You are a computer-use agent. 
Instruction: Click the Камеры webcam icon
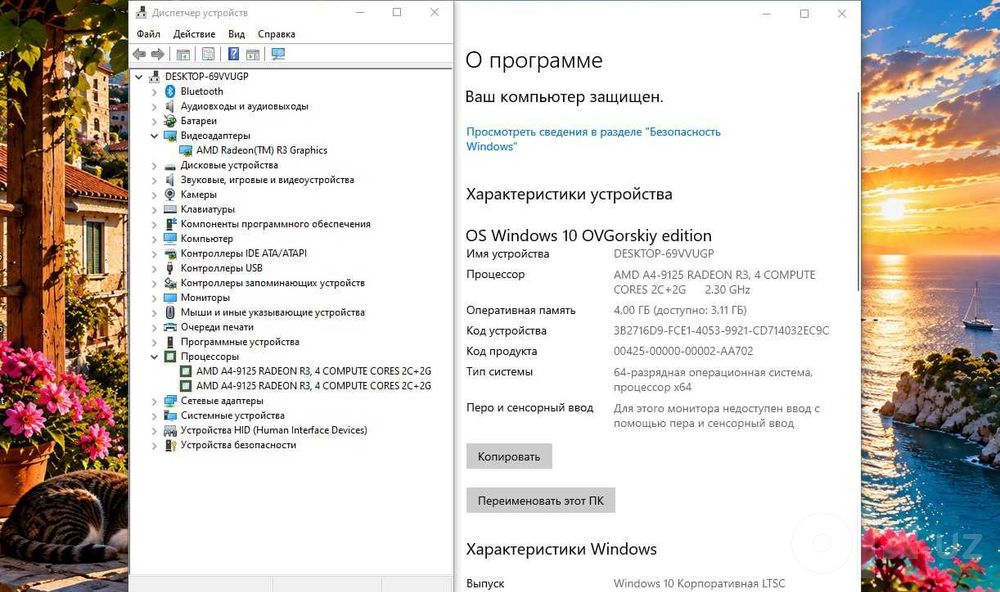(170, 194)
